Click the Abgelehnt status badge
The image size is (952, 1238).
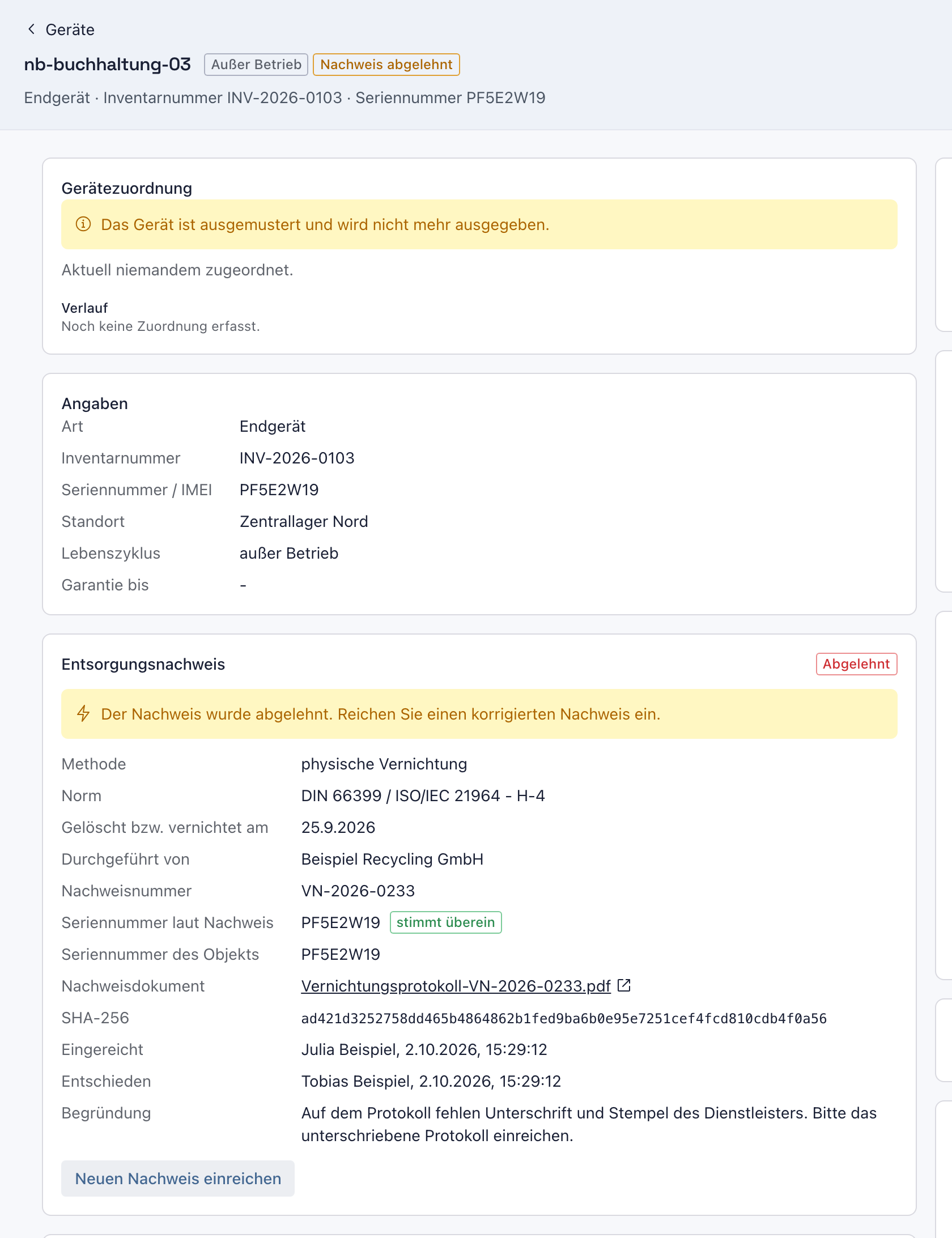[856, 664]
